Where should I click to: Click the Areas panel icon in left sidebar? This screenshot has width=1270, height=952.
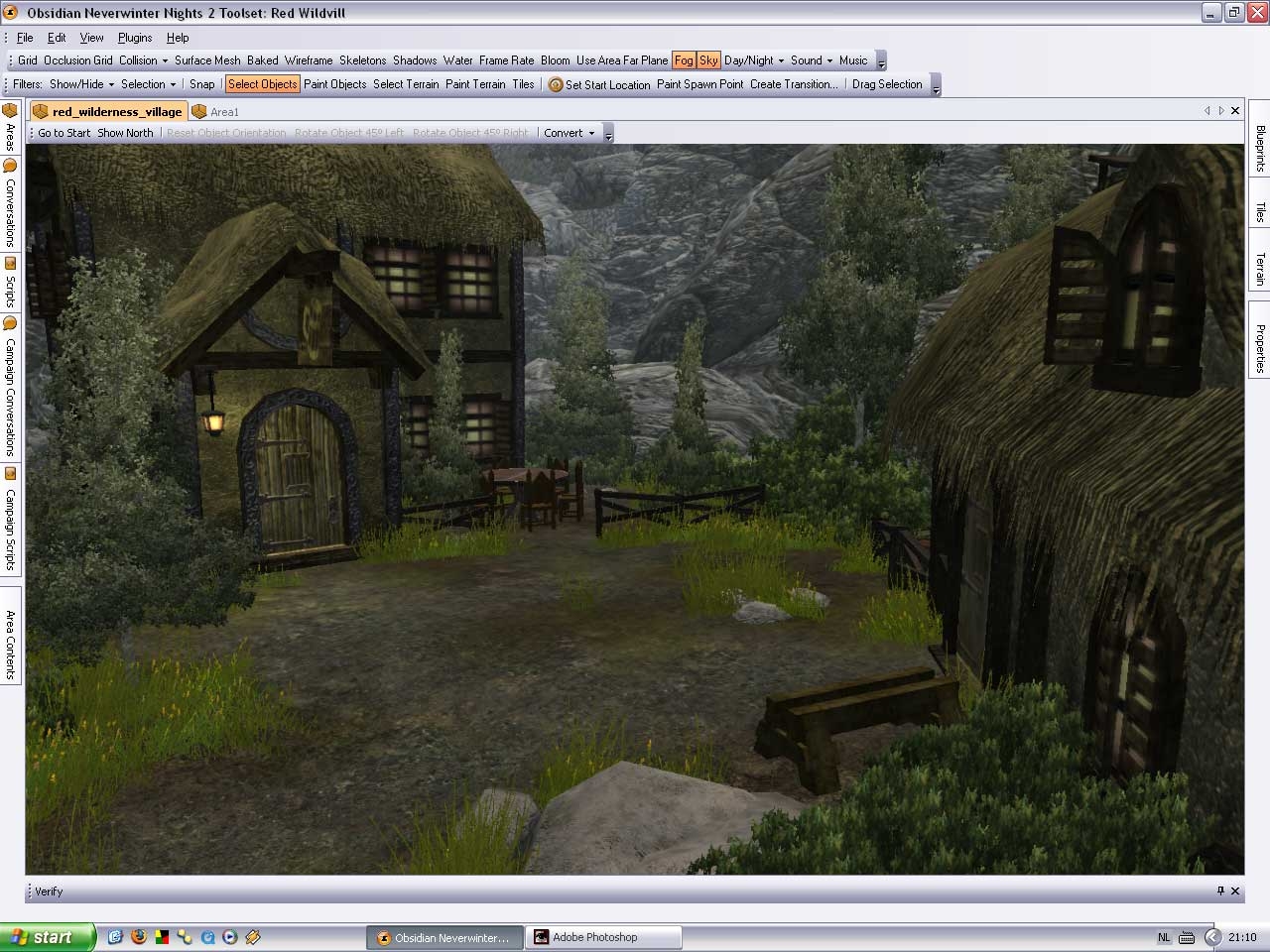[x=10, y=110]
